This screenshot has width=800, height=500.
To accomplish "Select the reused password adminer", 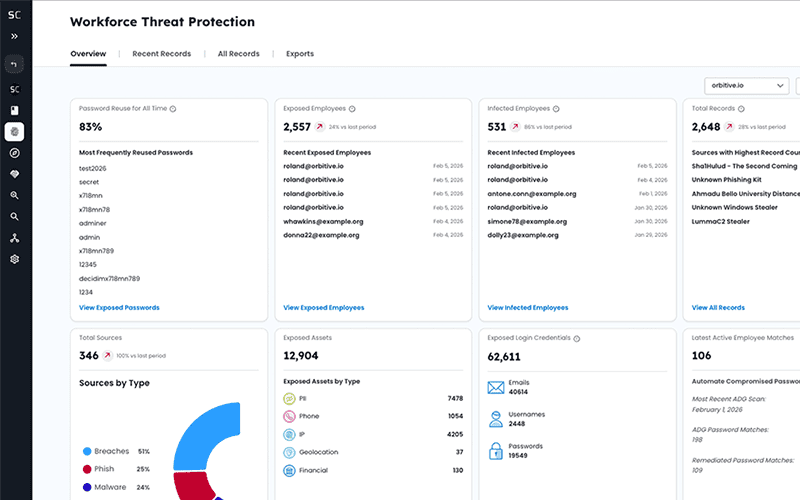I will click(93, 223).
